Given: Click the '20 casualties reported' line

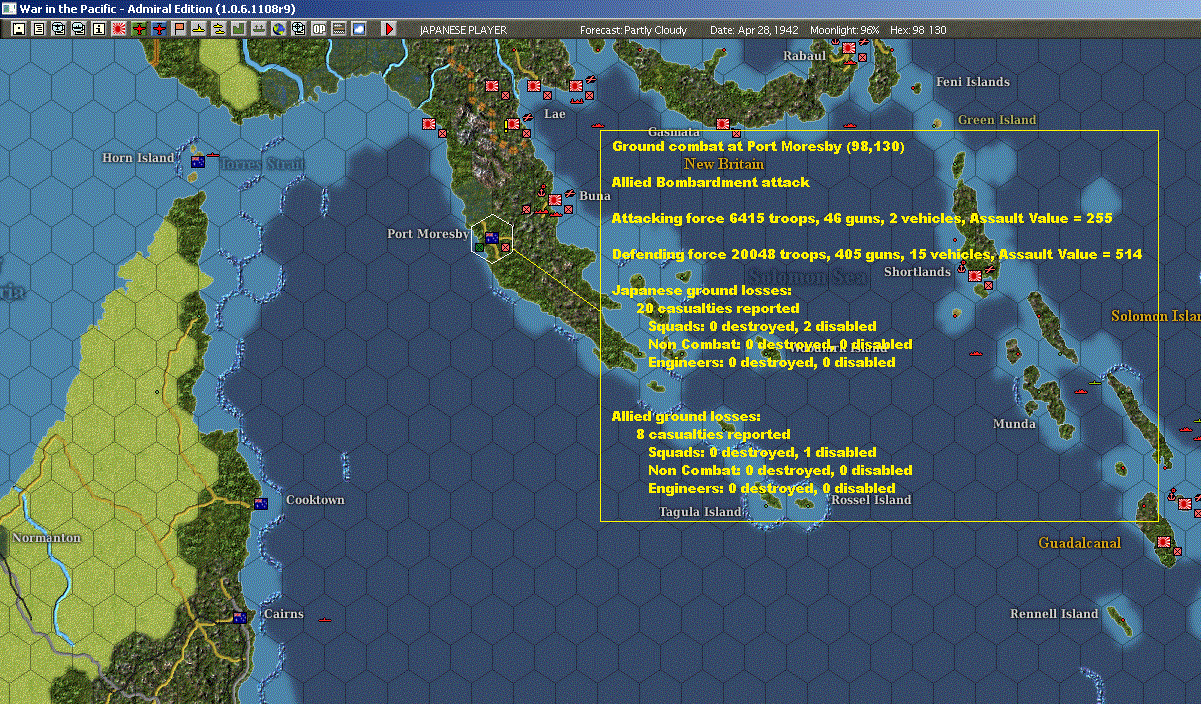Looking at the screenshot, I should (717, 308).
